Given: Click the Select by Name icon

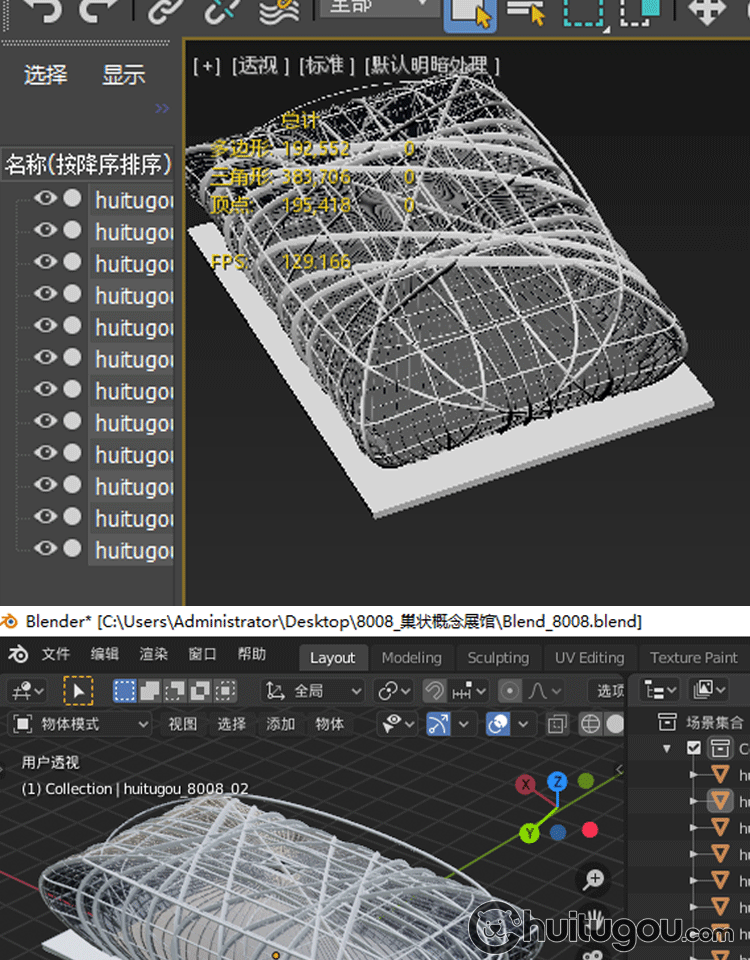Looking at the screenshot, I should [524, 12].
